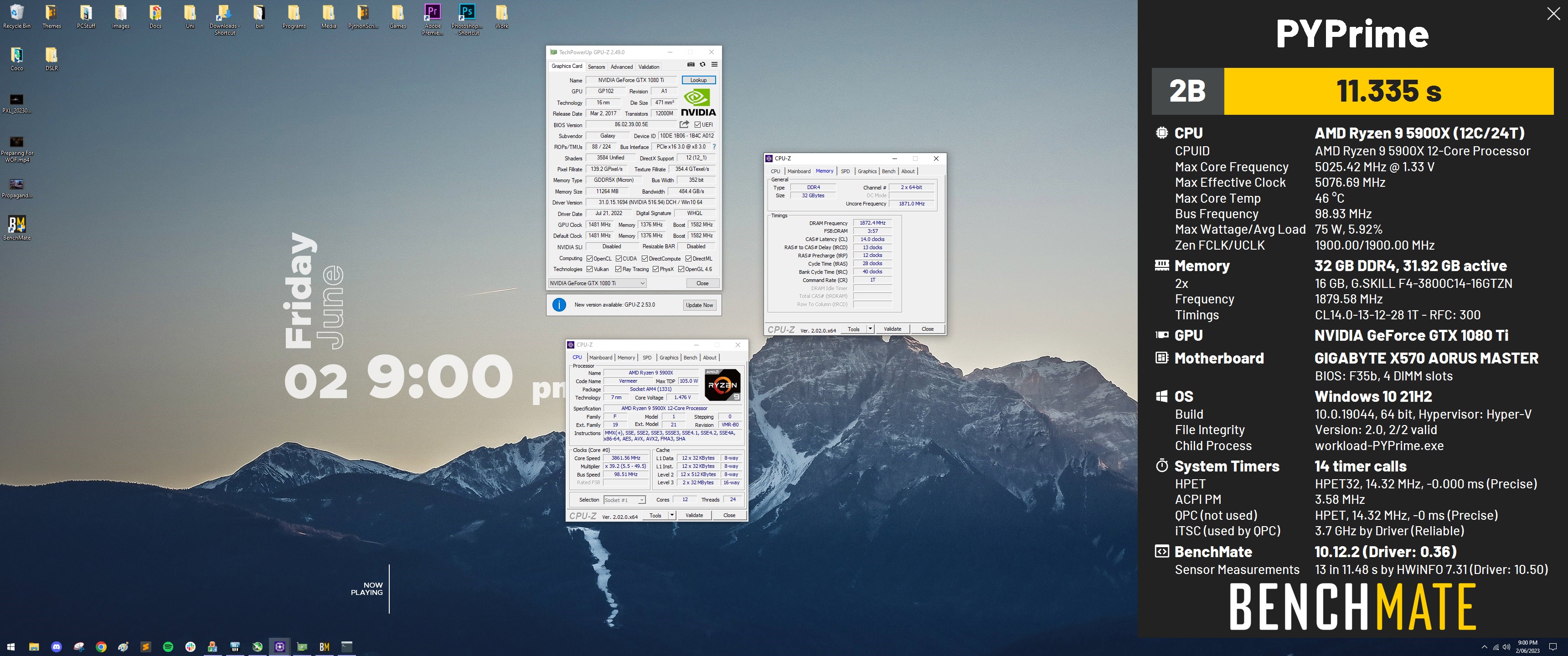The height and width of the screenshot is (656, 1568).
Task: Toggle the Ray Tracing checkbox
Action: click(x=619, y=269)
